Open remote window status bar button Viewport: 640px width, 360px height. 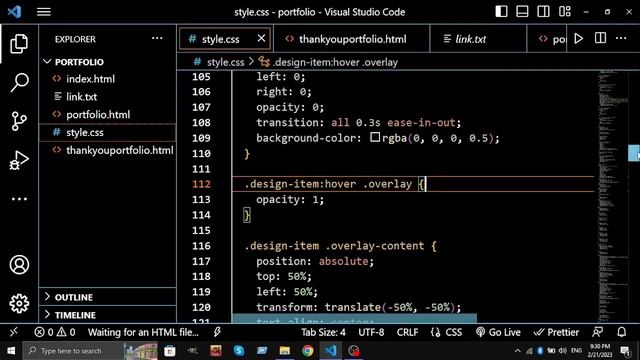click(13, 332)
